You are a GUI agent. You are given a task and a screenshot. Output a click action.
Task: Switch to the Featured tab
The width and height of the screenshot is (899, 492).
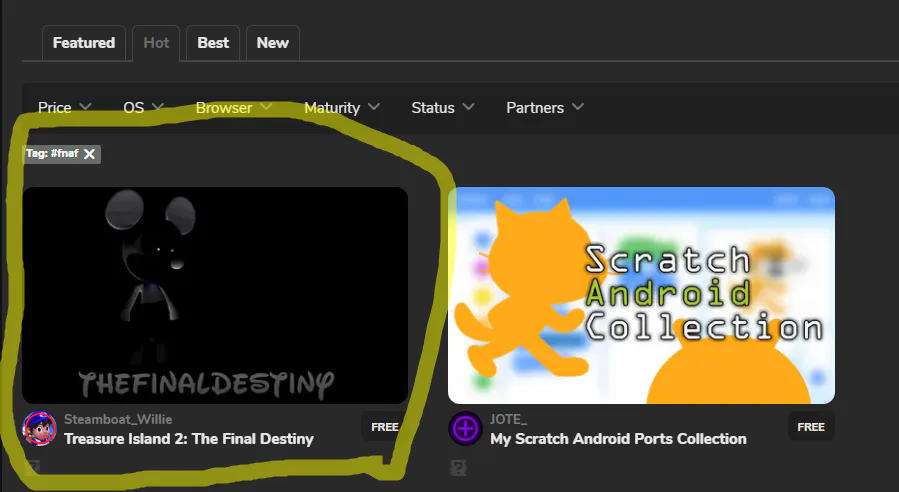pos(84,43)
